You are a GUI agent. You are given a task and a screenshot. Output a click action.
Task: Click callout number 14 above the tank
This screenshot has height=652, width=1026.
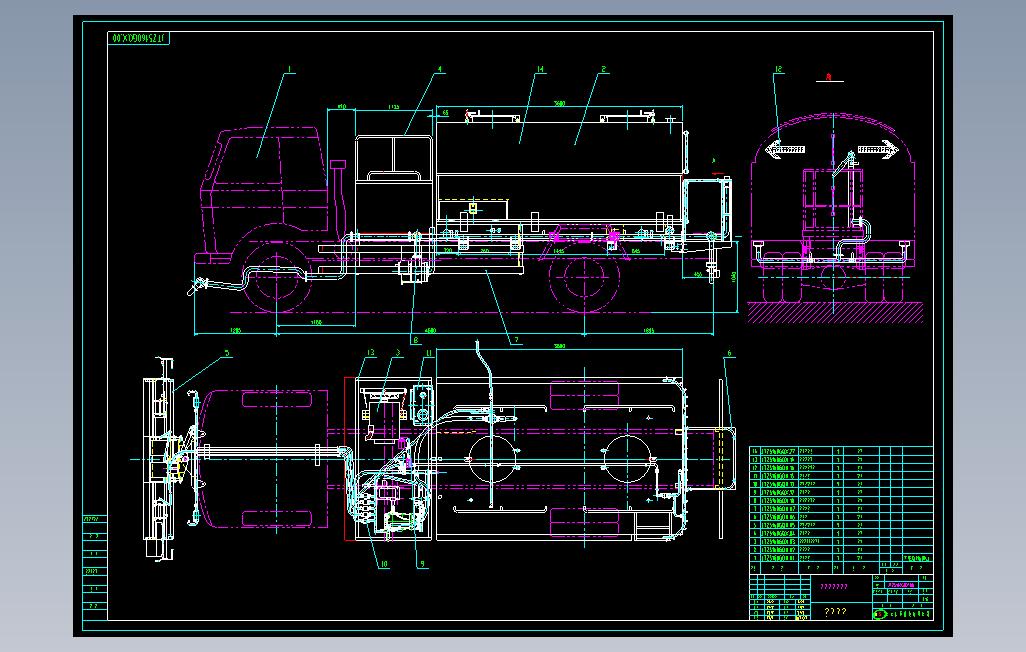click(540, 68)
